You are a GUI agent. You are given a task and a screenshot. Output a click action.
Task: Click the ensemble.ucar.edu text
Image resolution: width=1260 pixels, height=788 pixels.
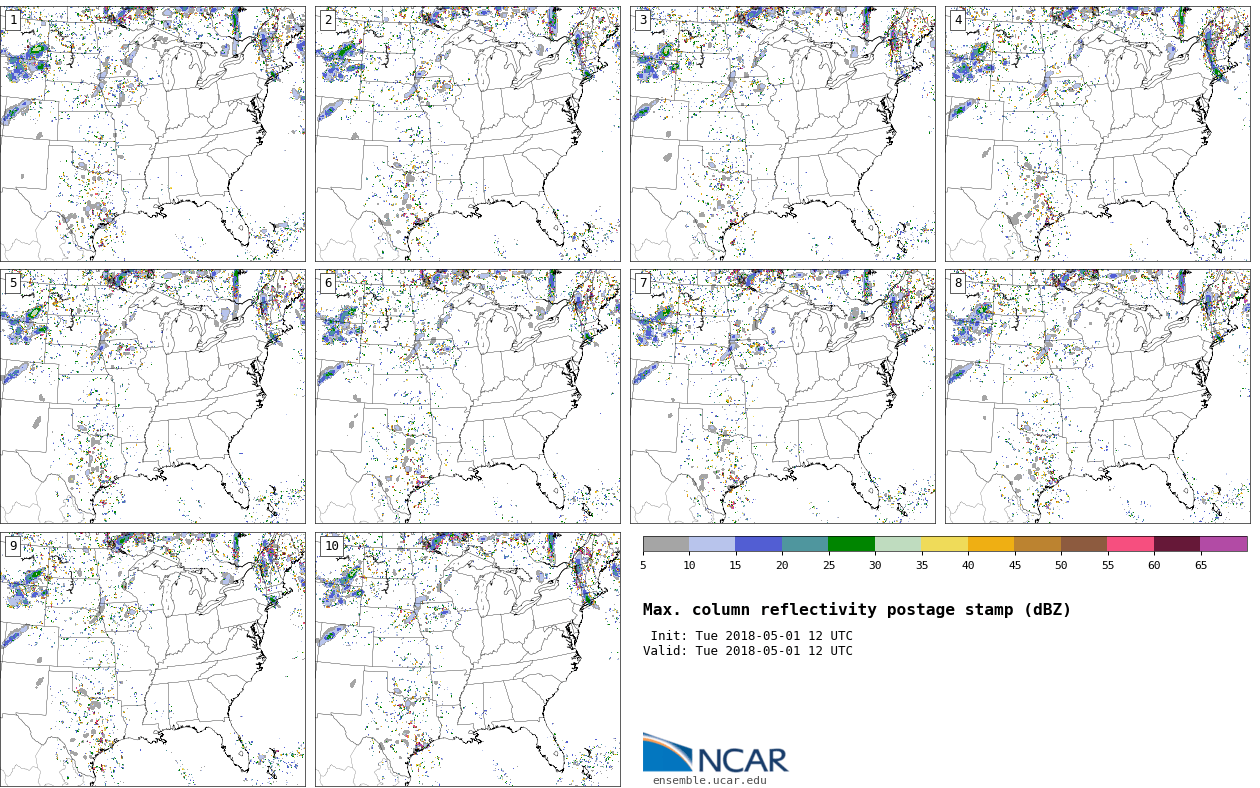pyautogui.click(x=710, y=781)
